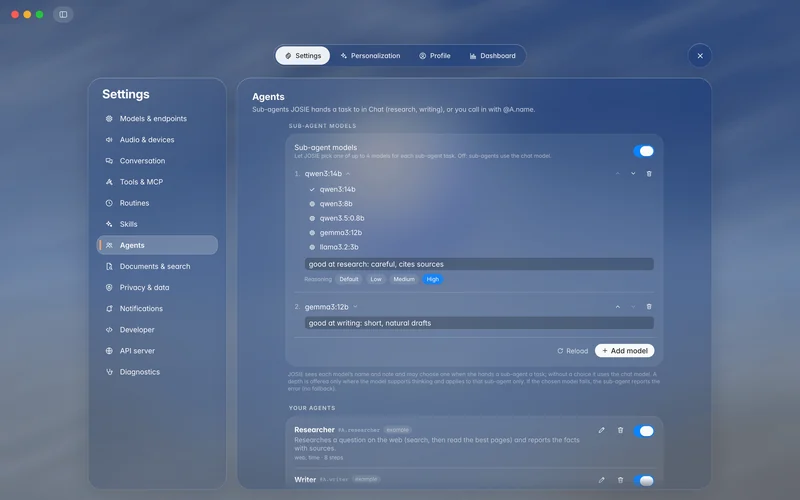Click the Documents & search icon
This screenshot has height=500, width=800.
(x=109, y=266)
